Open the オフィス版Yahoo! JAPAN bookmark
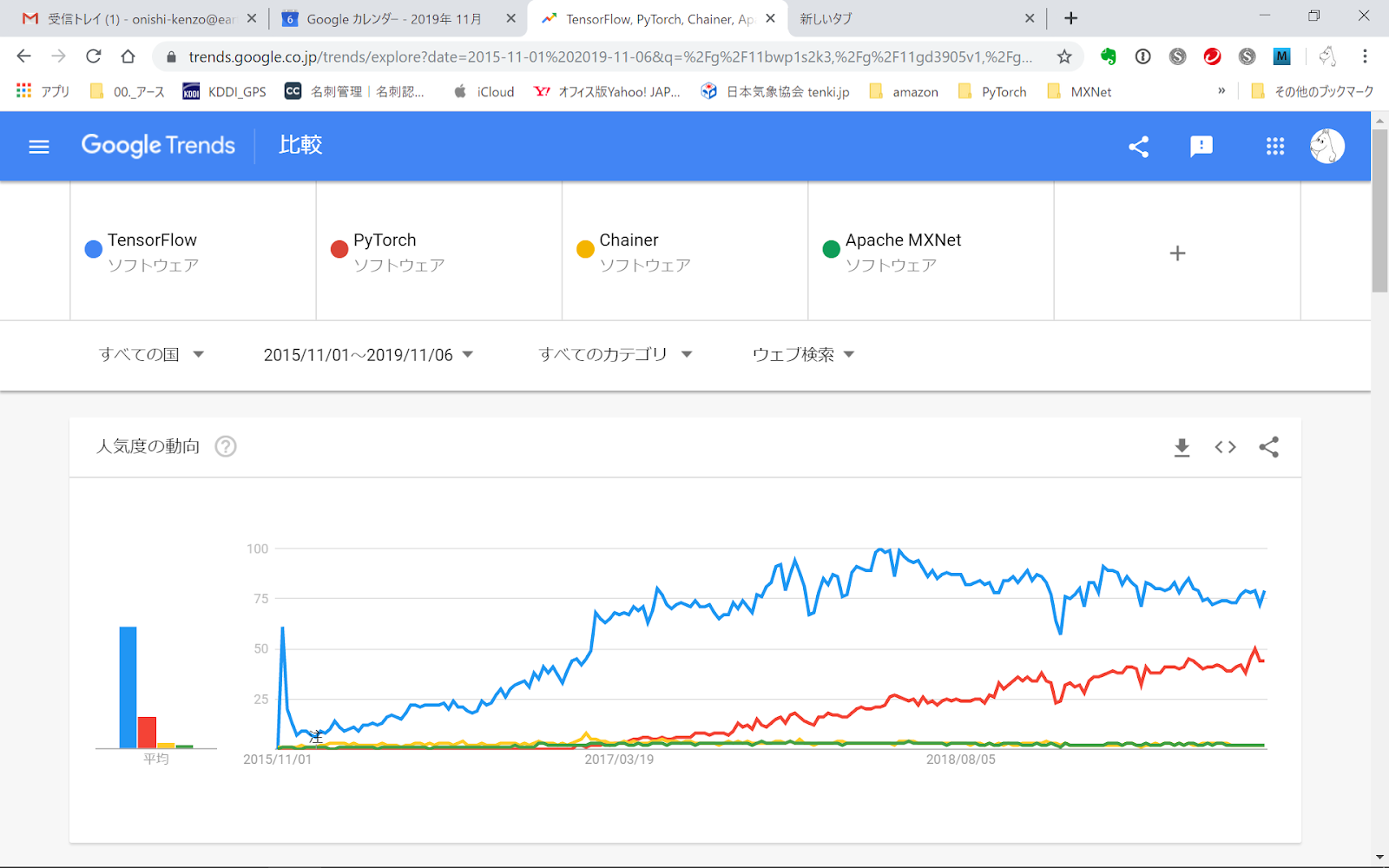The width and height of the screenshot is (1389, 868). 607,91
